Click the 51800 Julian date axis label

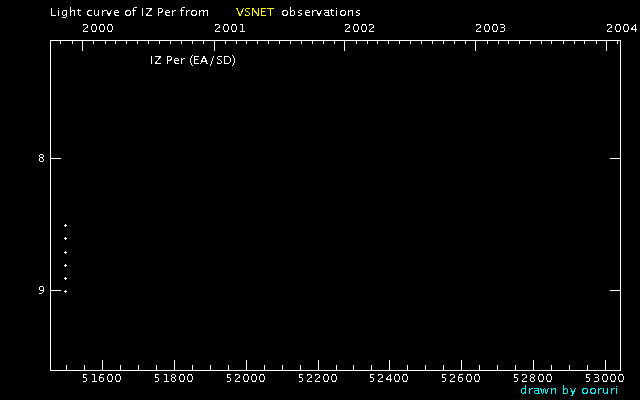click(173, 379)
